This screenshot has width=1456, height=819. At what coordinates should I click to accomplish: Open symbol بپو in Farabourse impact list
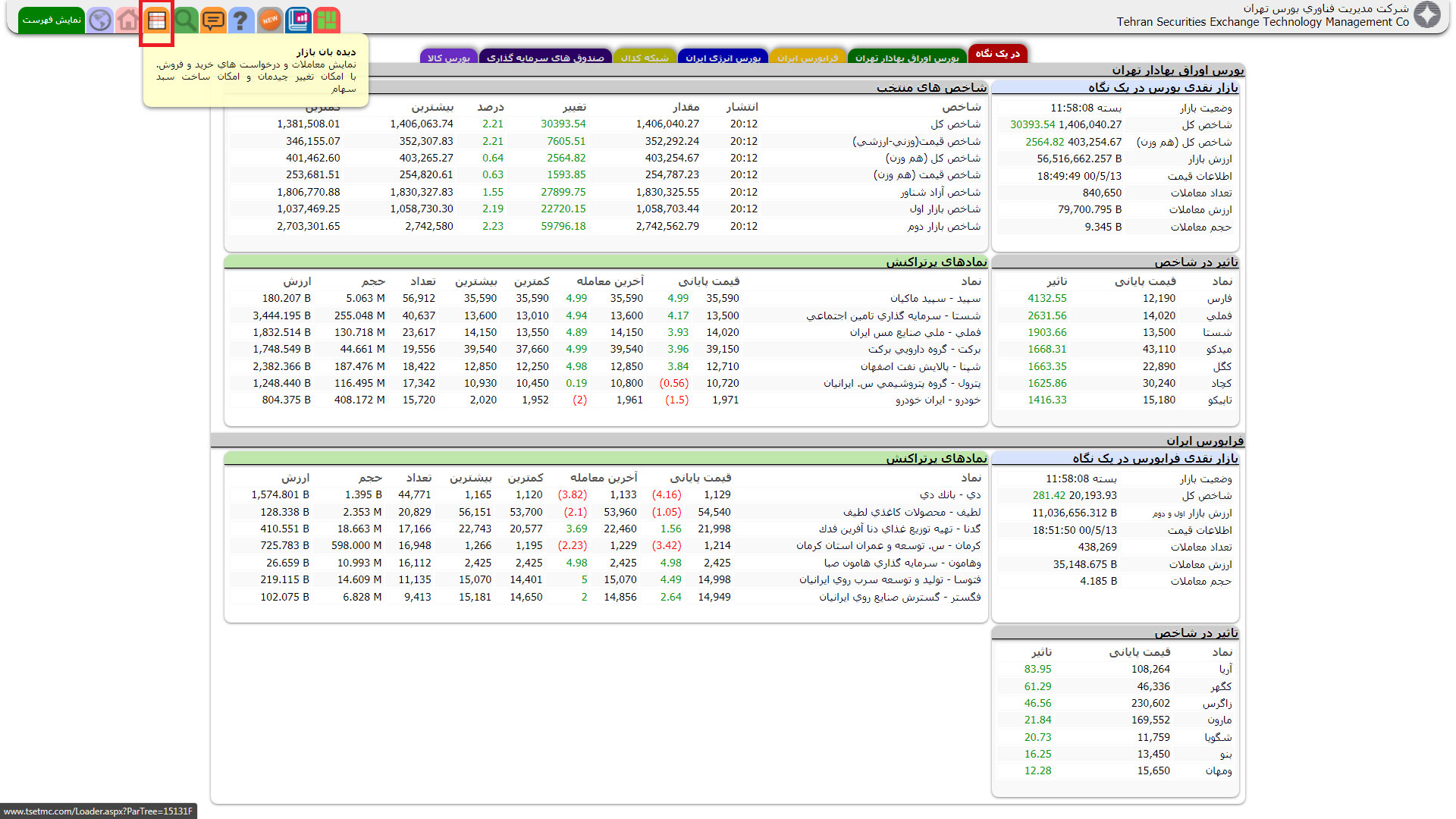[1225, 755]
